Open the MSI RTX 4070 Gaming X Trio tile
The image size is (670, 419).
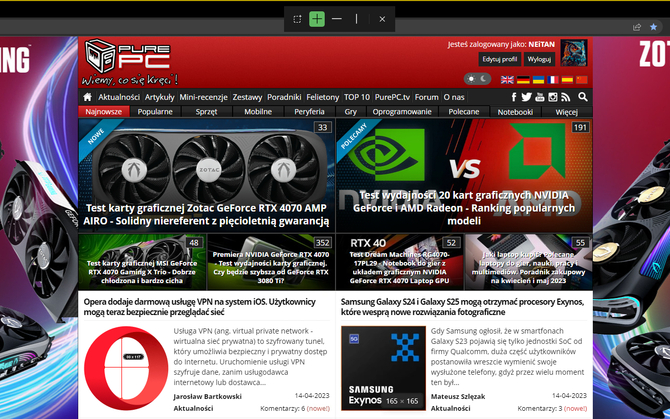142,262
